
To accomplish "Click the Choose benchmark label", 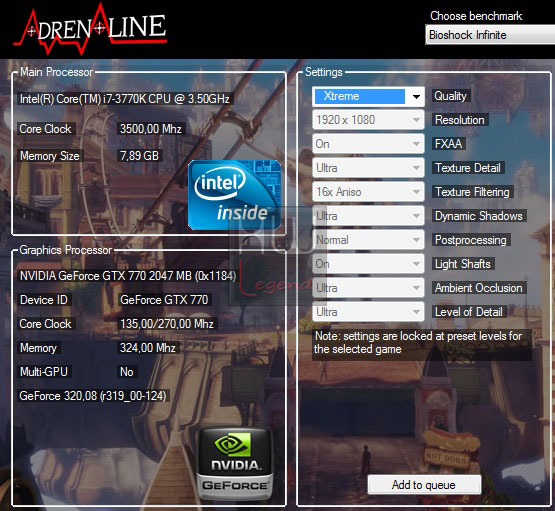I will 476,16.
